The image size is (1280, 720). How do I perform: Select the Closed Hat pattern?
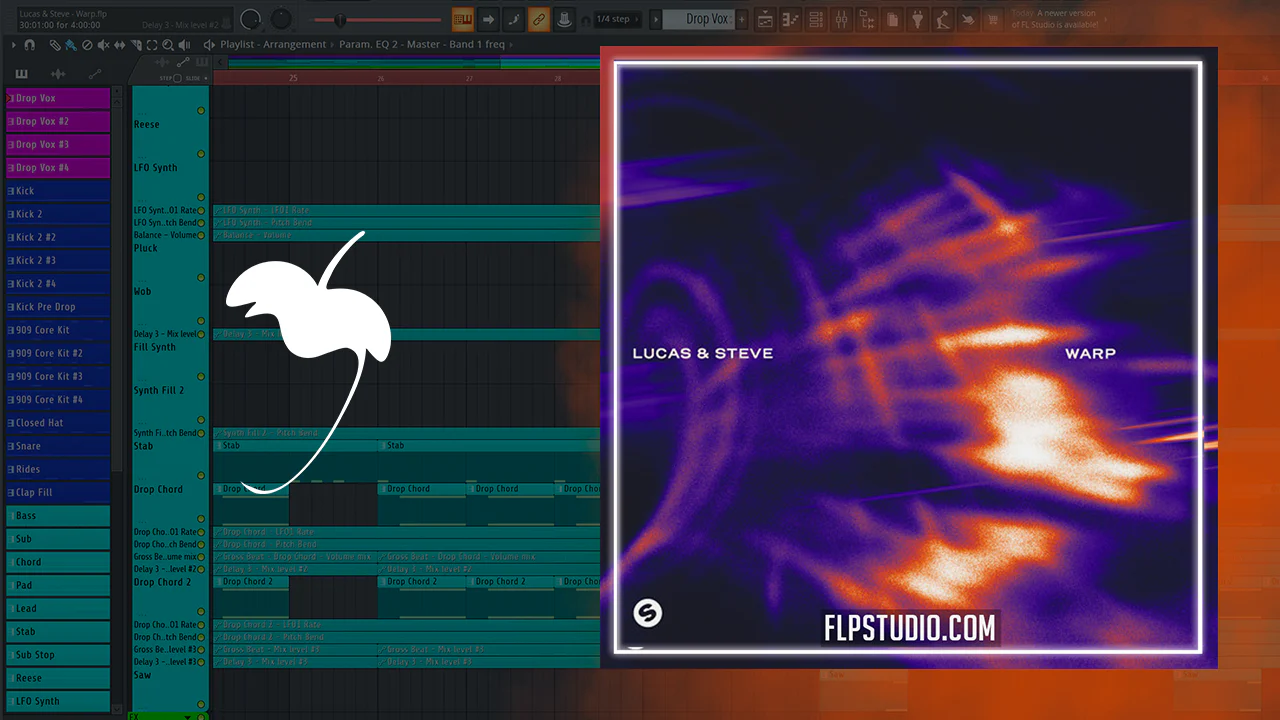[58, 423]
